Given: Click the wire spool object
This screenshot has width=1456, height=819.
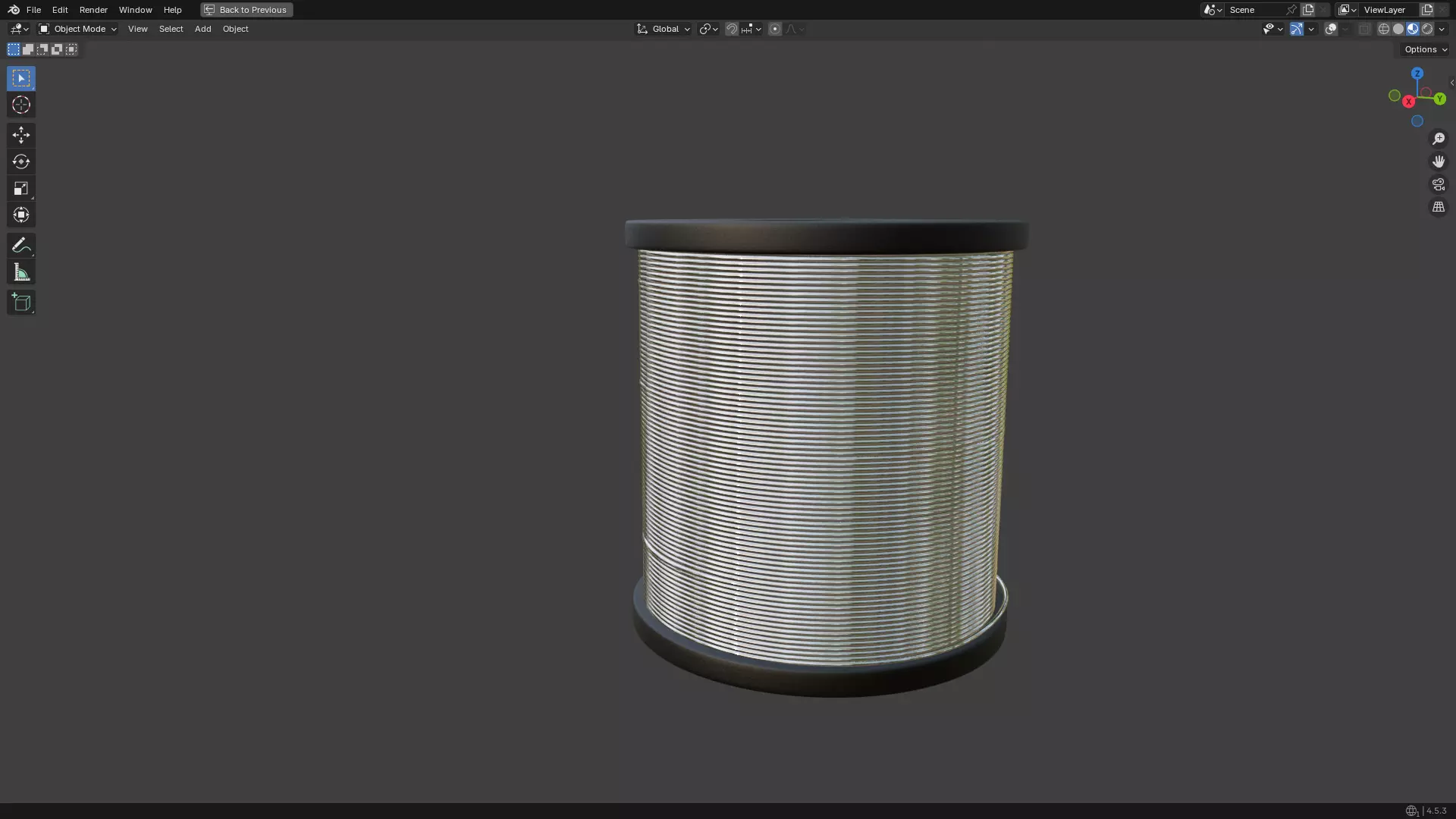Looking at the screenshot, I should click(x=825, y=457).
